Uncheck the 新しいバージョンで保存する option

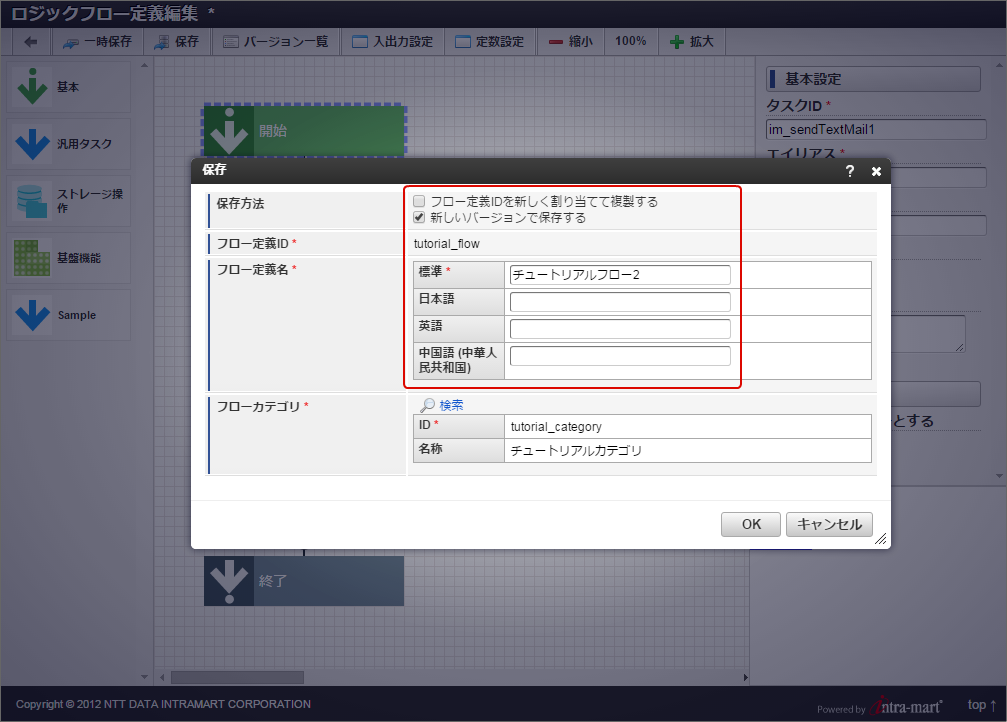pos(419,215)
